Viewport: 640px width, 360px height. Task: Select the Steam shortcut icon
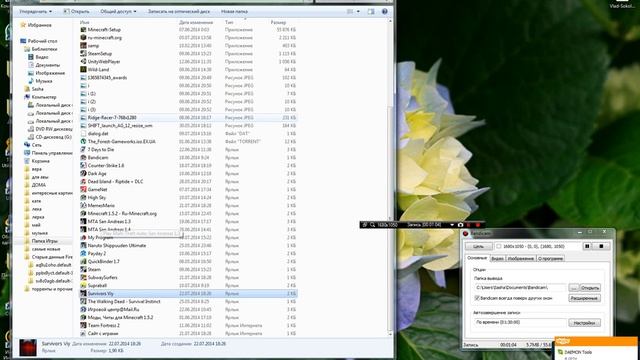(83, 269)
